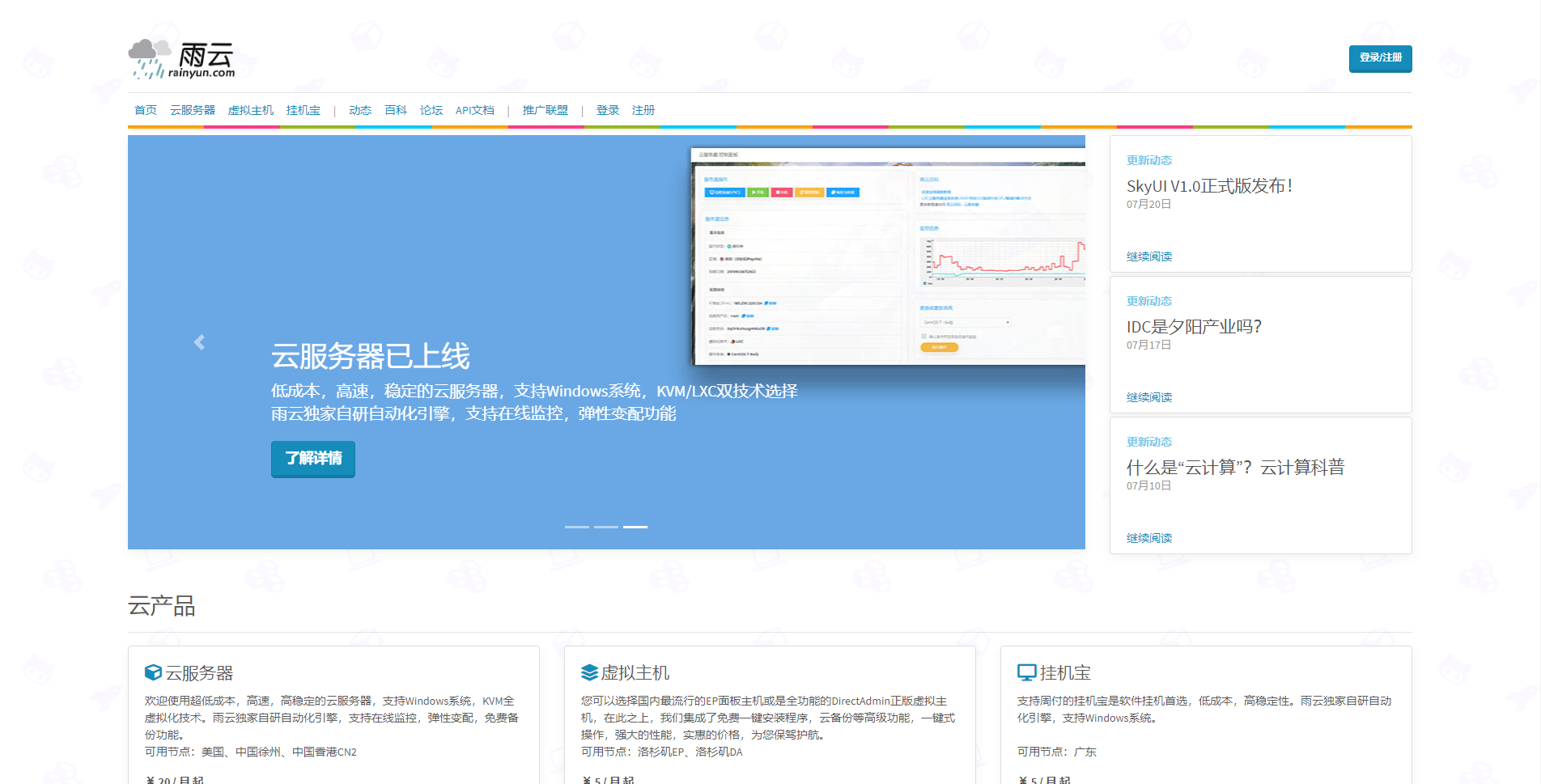This screenshot has height=784, width=1541.
Task: Open the 注册 navigation link
Action: coord(643,110)
